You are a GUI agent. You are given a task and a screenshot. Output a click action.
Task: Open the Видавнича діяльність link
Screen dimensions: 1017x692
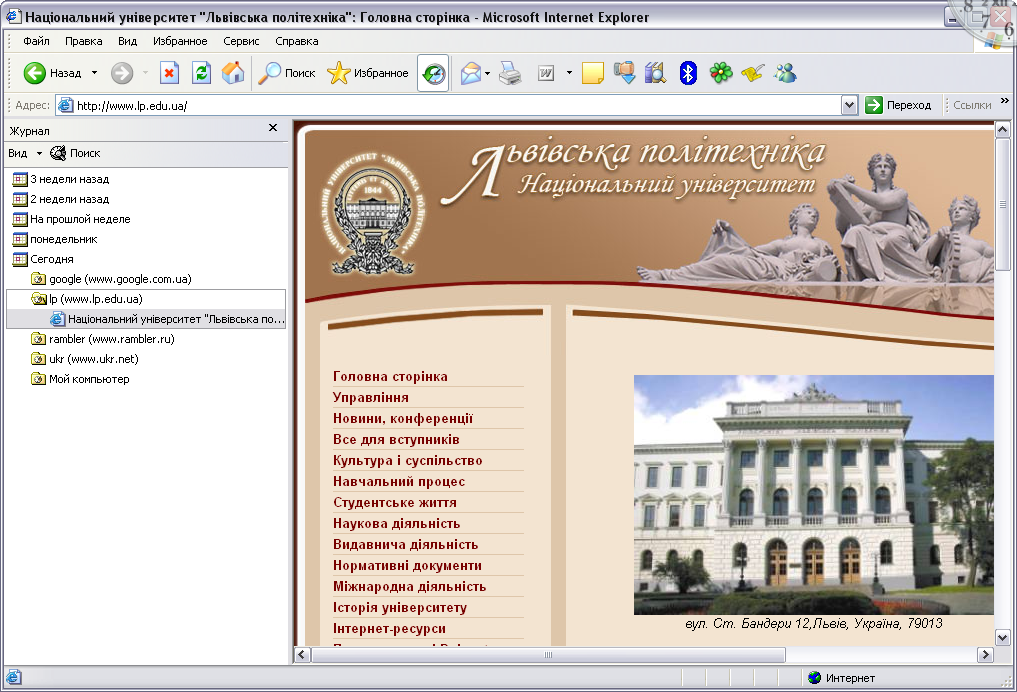tap(405, 545)
